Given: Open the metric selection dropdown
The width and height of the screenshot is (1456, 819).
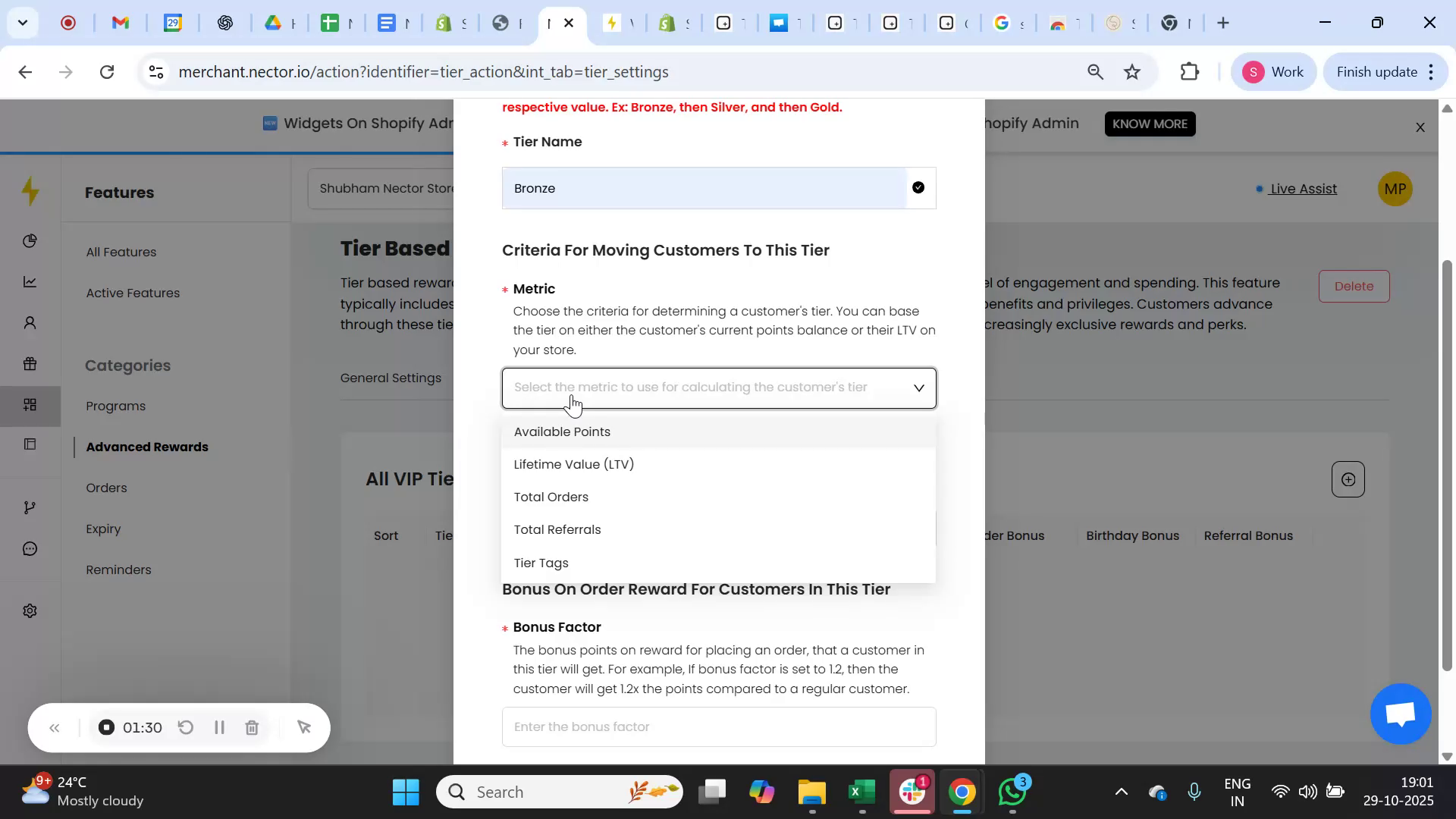Looking at the screenshot, I should (x=719, y=388).
